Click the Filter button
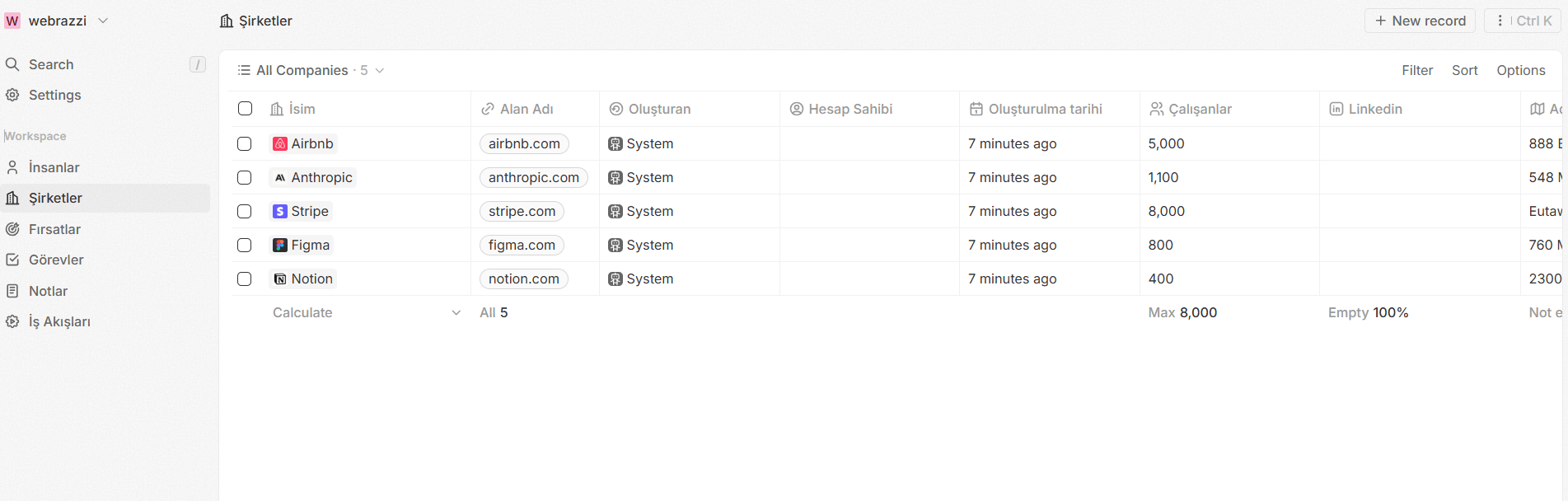 pyautogui.click(x=1417, y=70)
